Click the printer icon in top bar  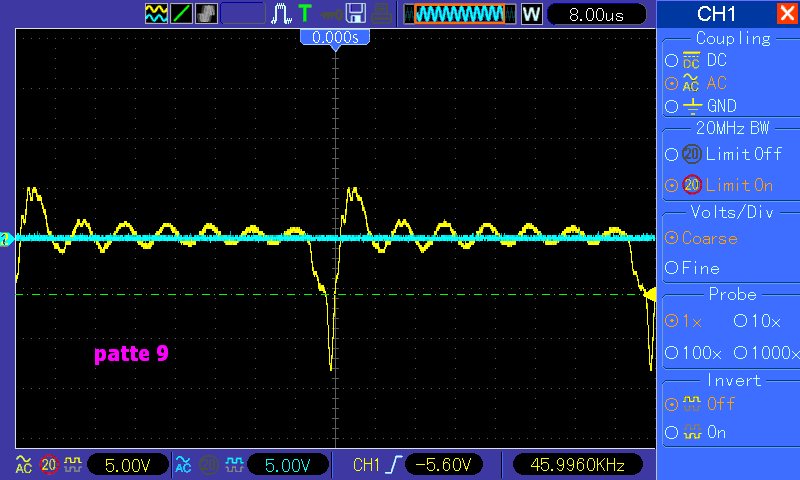(x=381, y=14)
